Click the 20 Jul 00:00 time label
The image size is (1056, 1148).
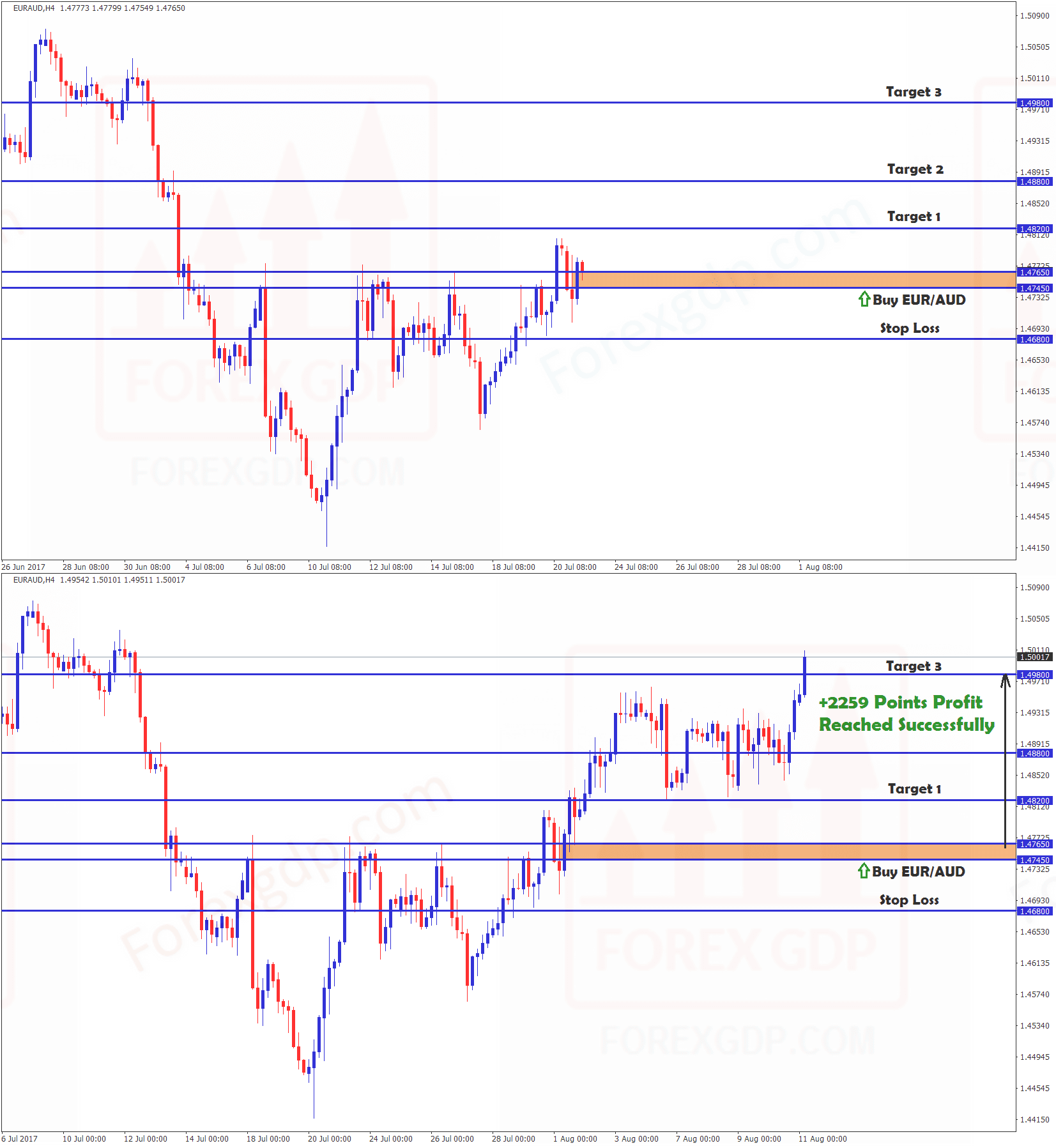pos(330,1138)
